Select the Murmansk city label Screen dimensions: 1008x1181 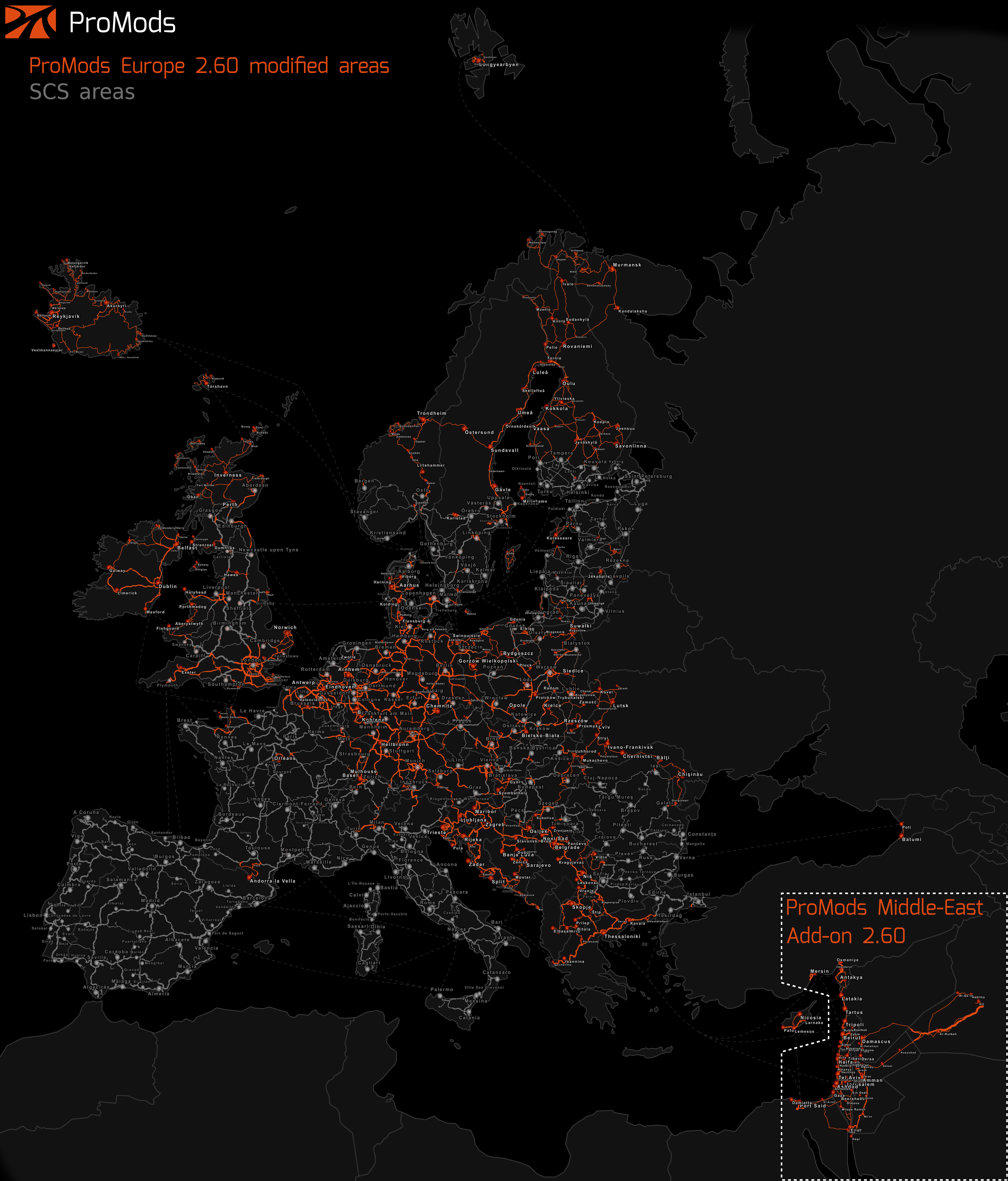pos(627,265)
